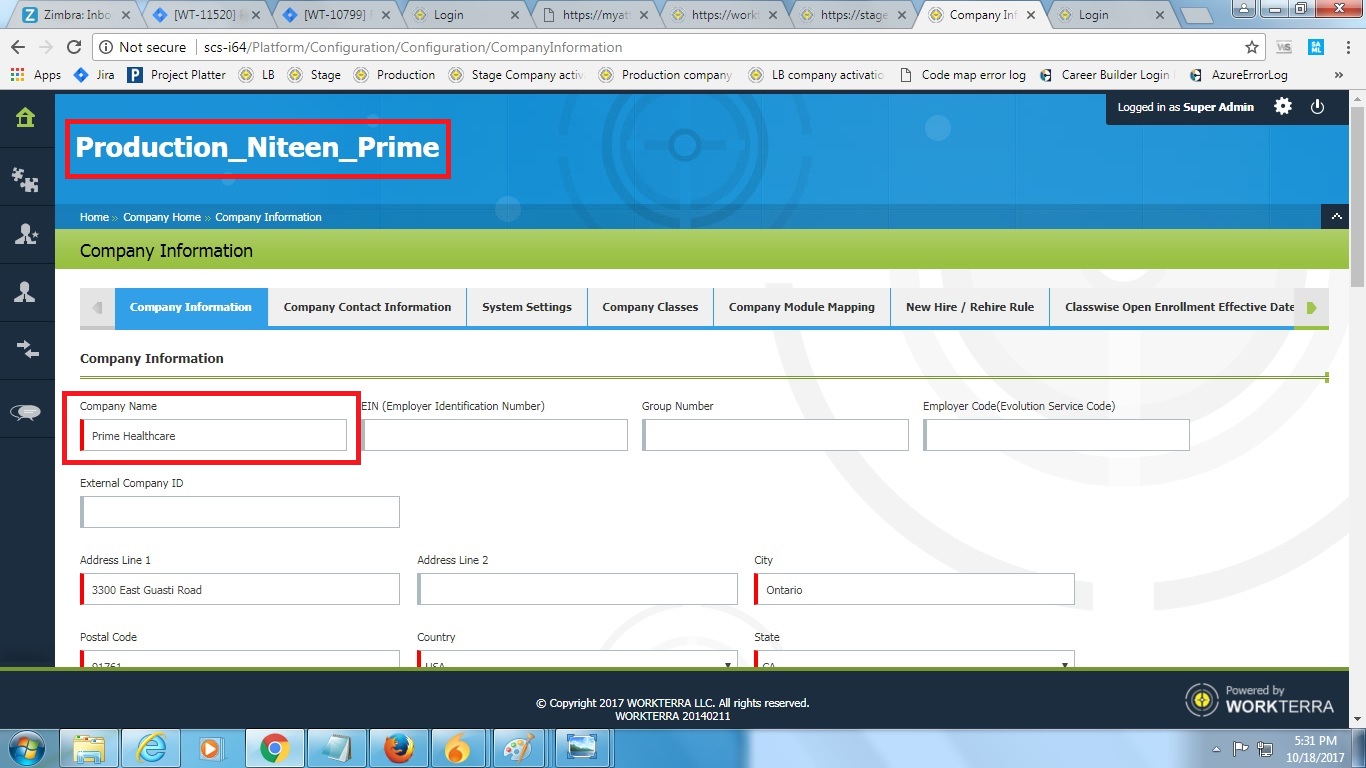Select the System Settings tab
This screenshot has height=768, width=1366.
(527, 307)
